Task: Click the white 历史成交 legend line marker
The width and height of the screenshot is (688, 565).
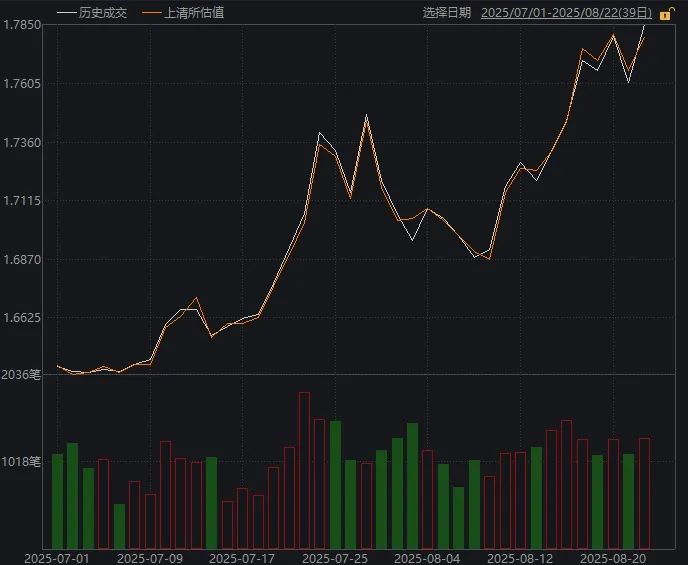Action: pos(66,13)
